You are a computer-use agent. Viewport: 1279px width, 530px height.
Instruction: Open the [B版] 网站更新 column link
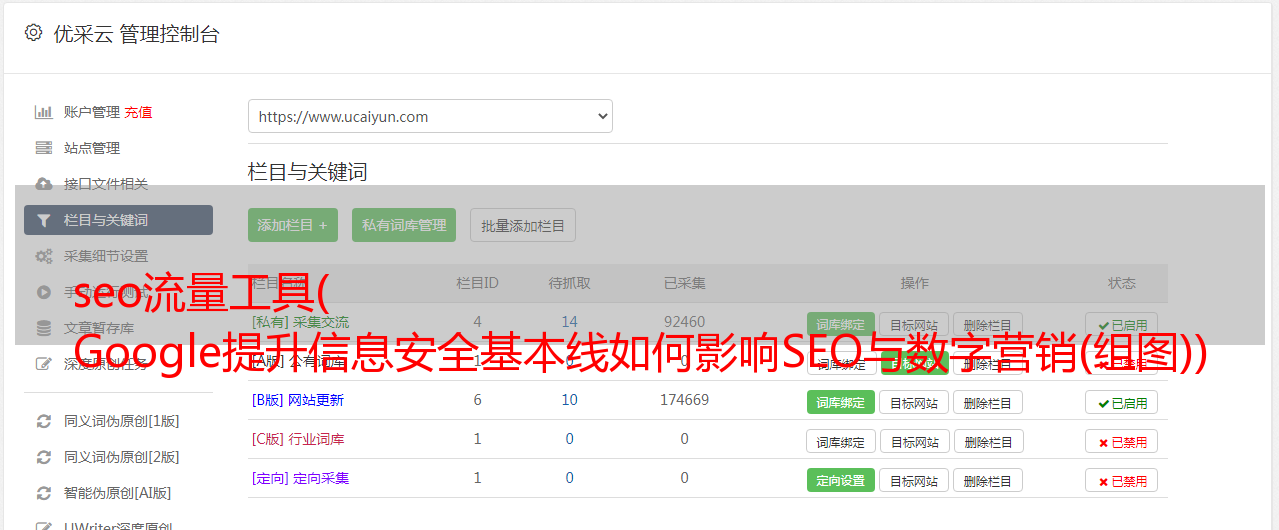coord(298,400)
